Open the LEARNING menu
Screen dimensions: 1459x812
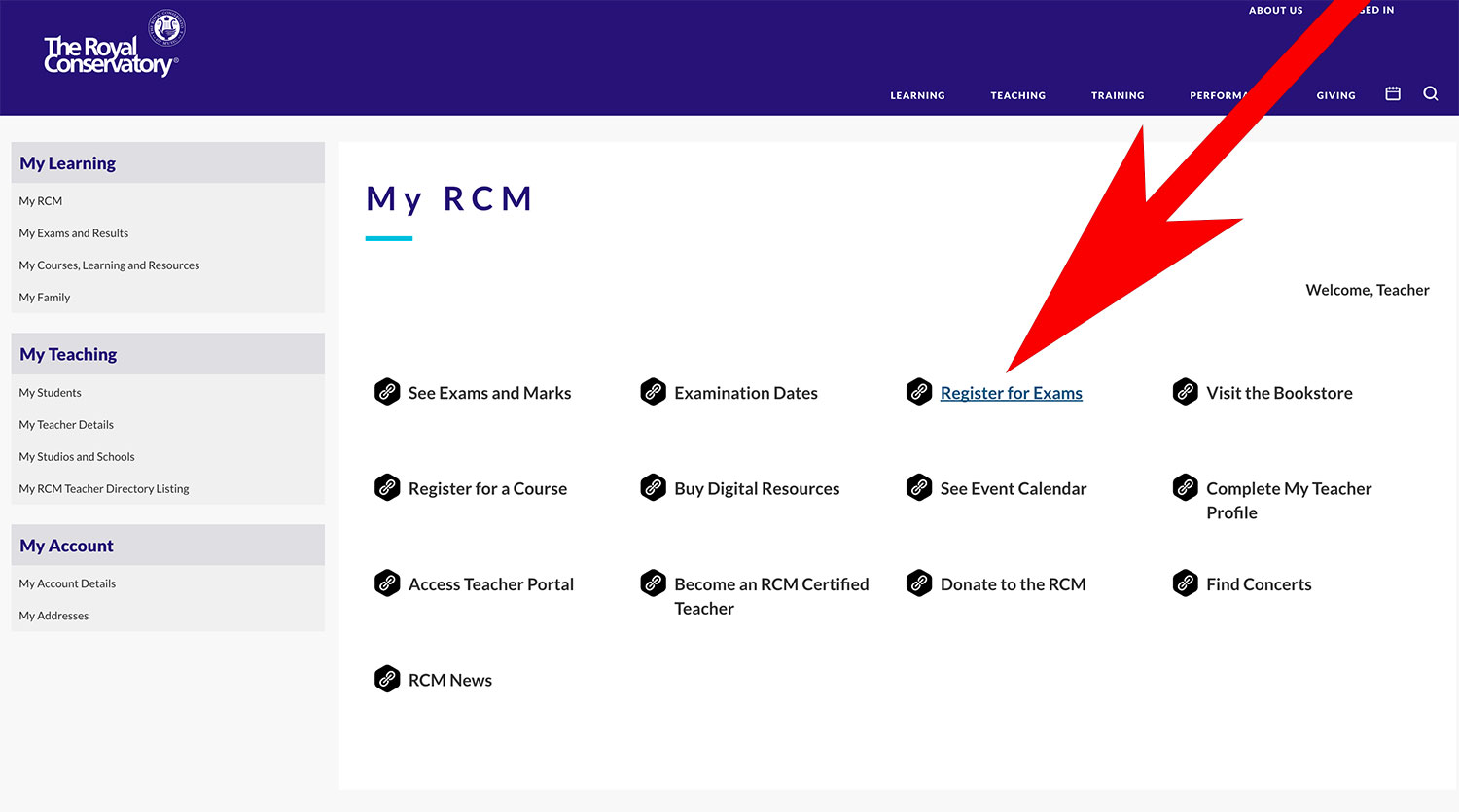[x=916, y=95]
